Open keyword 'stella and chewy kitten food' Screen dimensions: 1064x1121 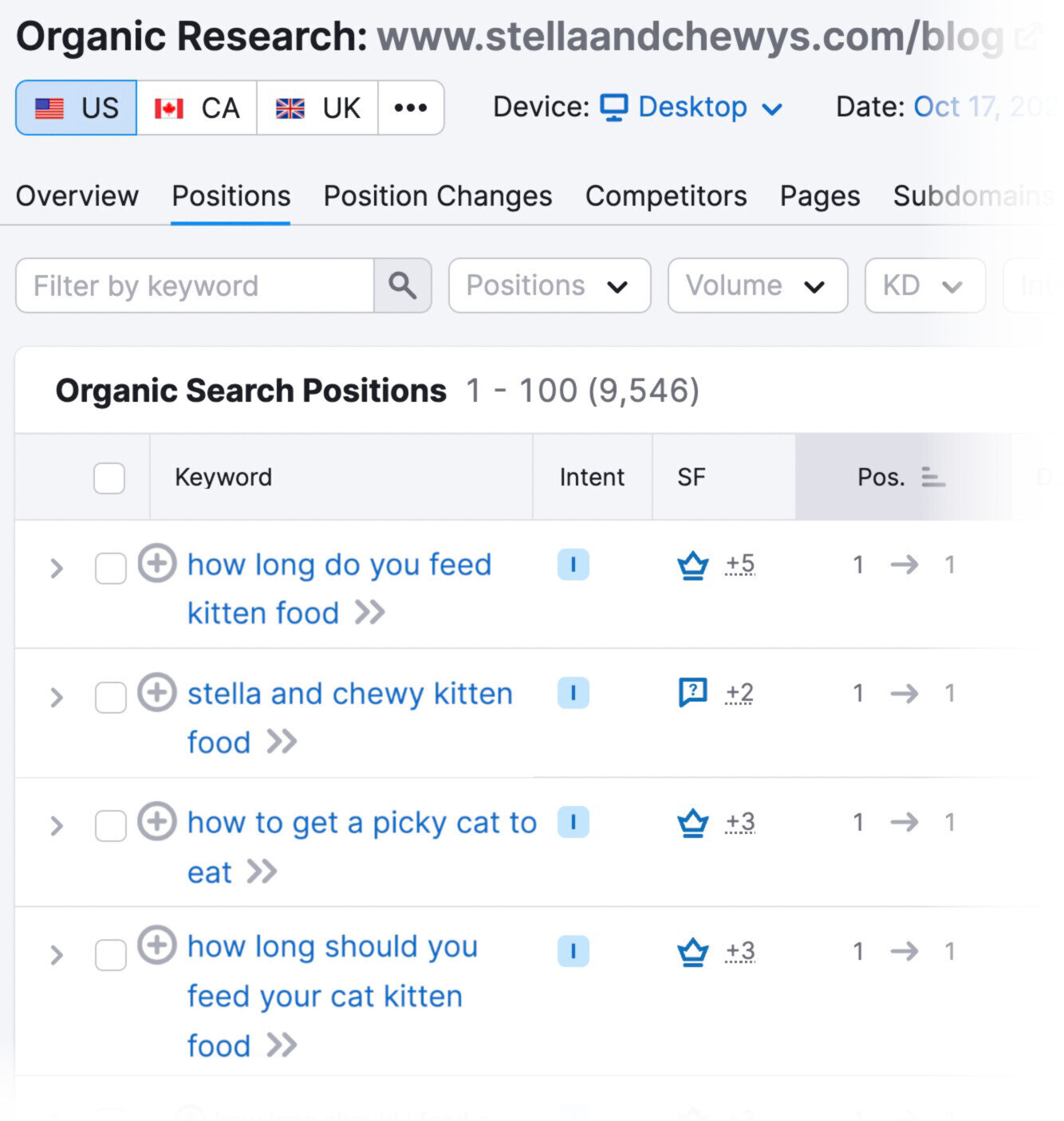click(x=349, y=718)
